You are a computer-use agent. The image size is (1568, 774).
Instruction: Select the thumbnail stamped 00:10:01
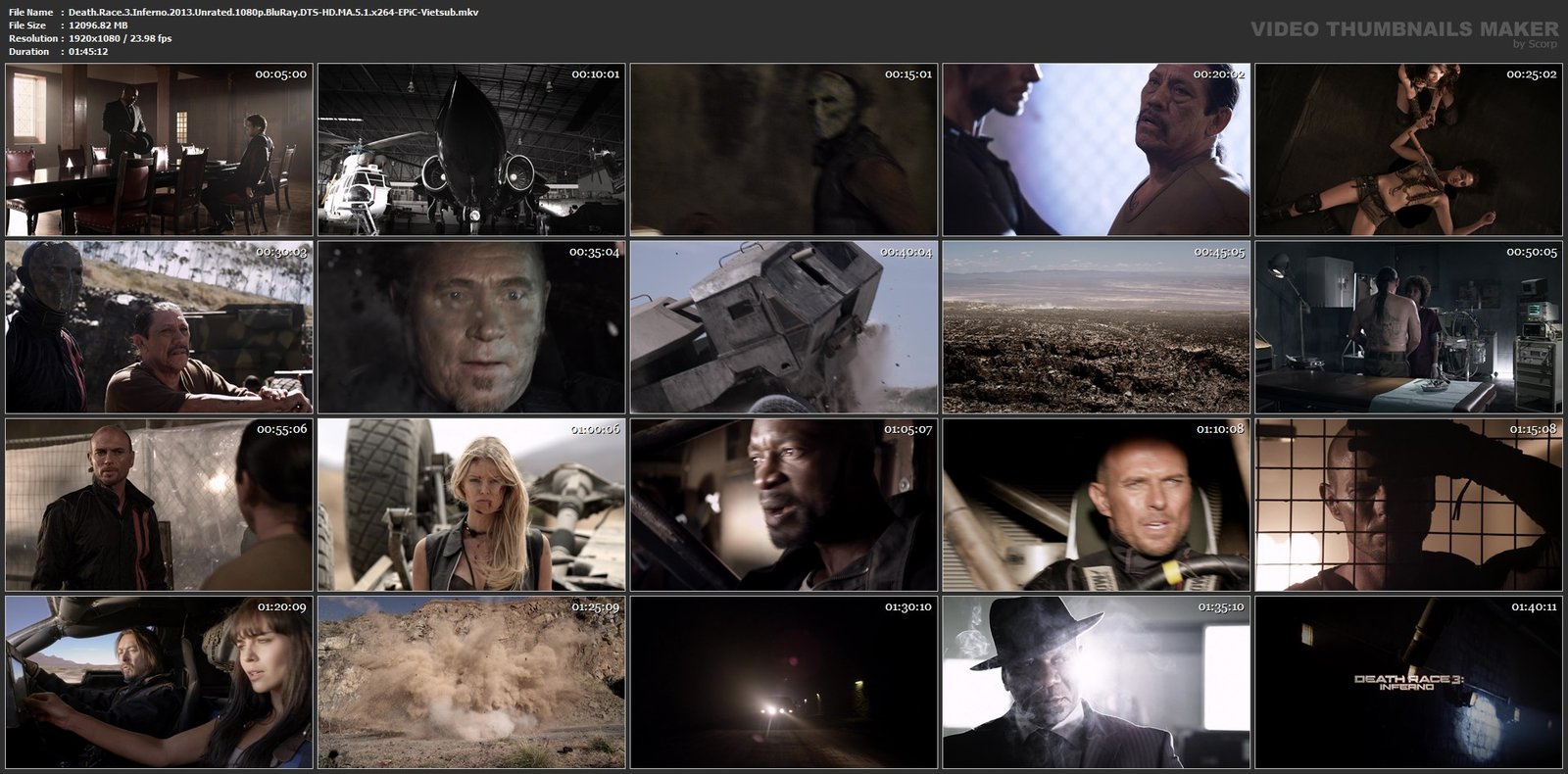(x=471, y=150)
